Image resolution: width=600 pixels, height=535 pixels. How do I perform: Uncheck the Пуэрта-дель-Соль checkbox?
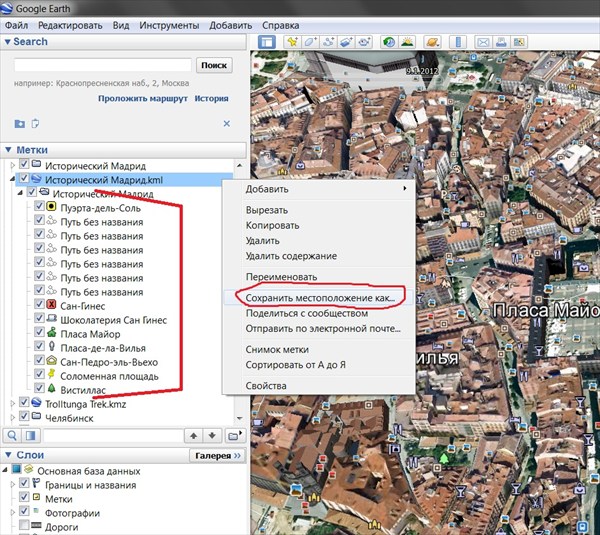pos(39,206)
